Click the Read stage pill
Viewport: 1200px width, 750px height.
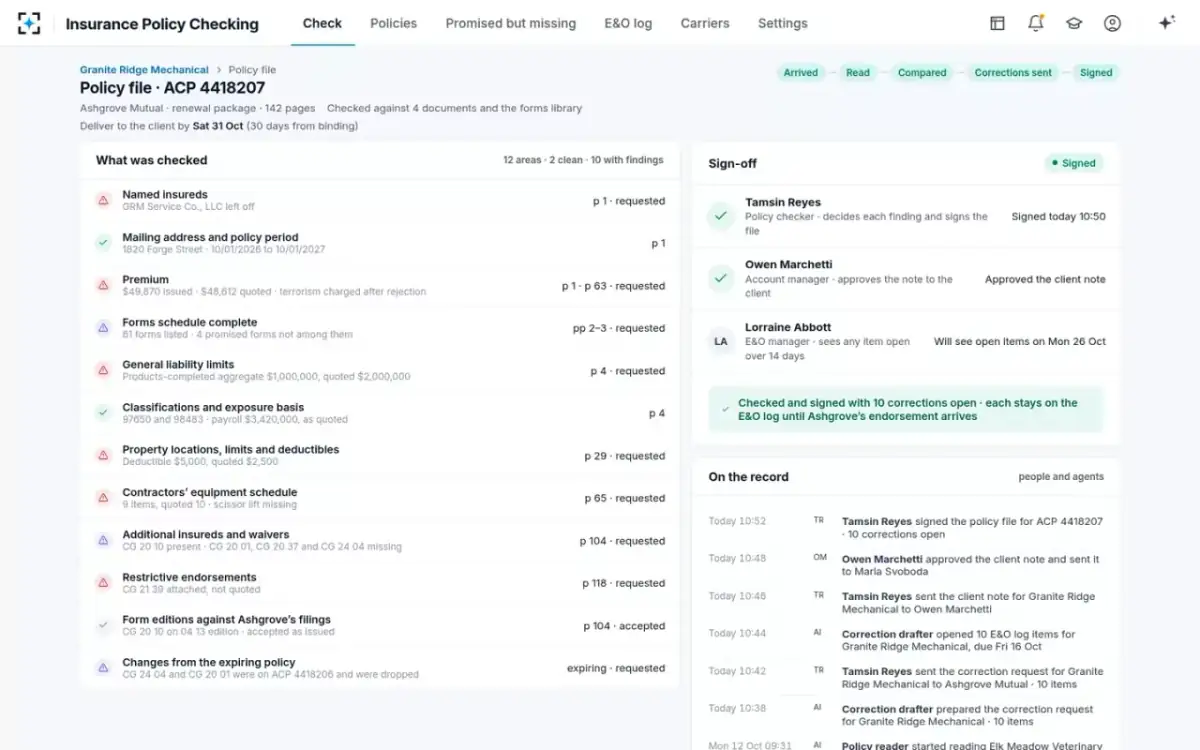[858, 72]
